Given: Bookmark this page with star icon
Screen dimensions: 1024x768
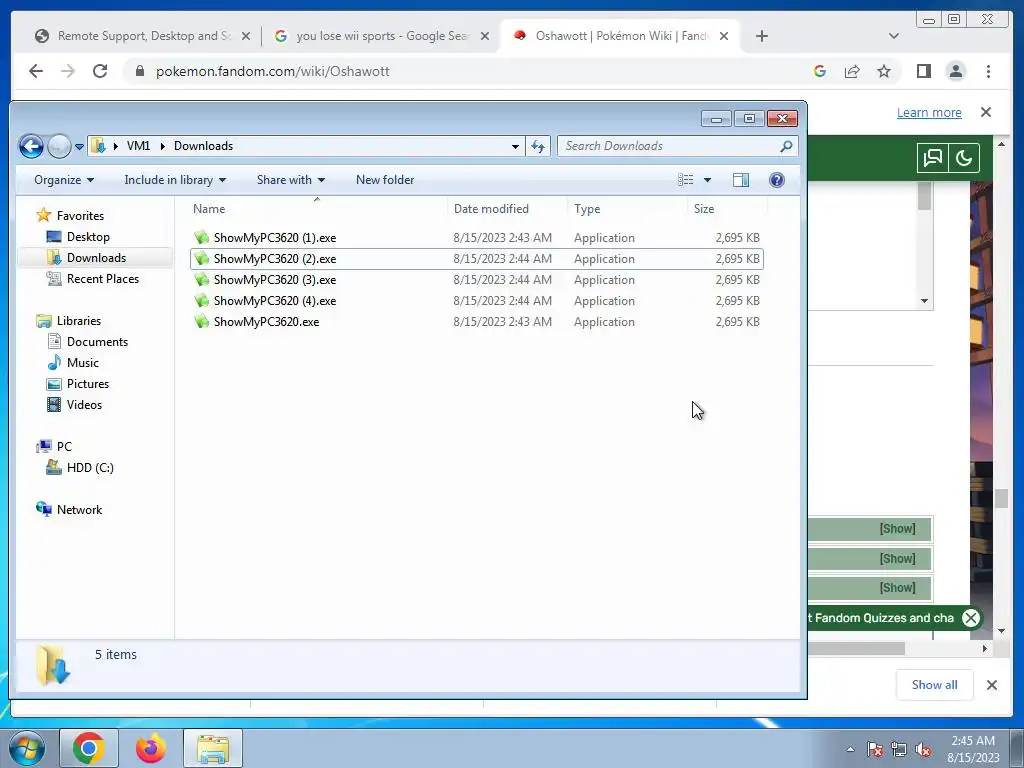Looking at the screenshot, I should point(884,71).
